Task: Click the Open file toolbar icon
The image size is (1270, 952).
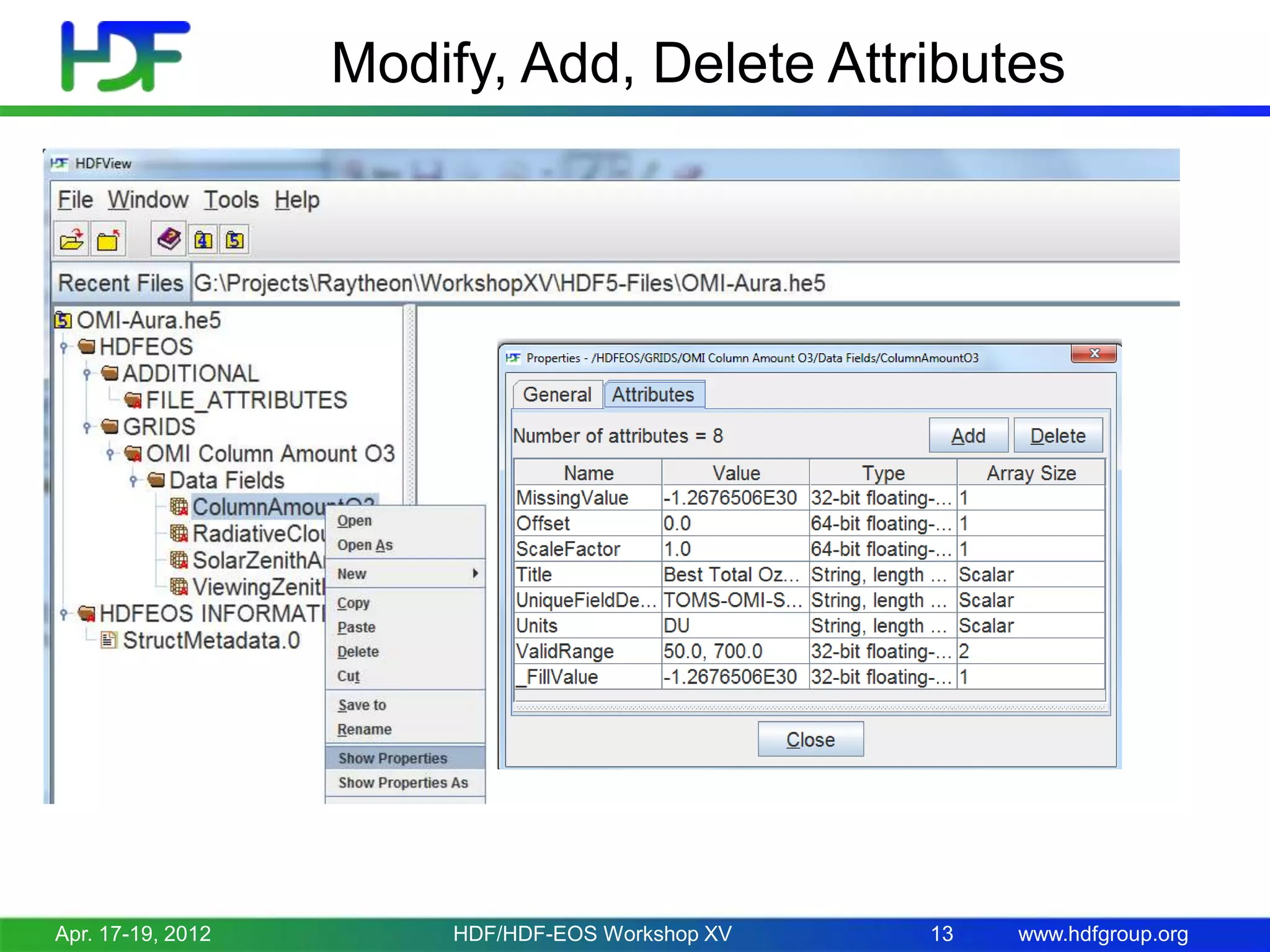Action: (71, 239)
